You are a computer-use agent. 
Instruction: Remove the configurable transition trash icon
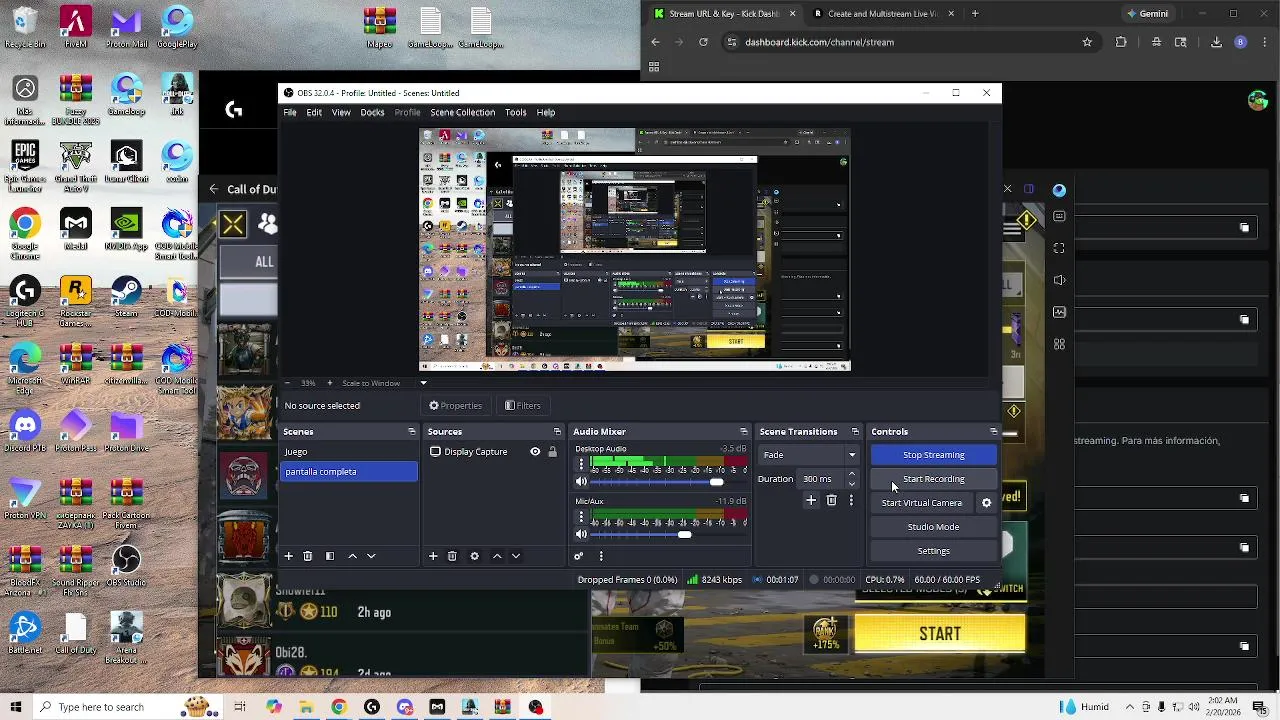point(831,500)
